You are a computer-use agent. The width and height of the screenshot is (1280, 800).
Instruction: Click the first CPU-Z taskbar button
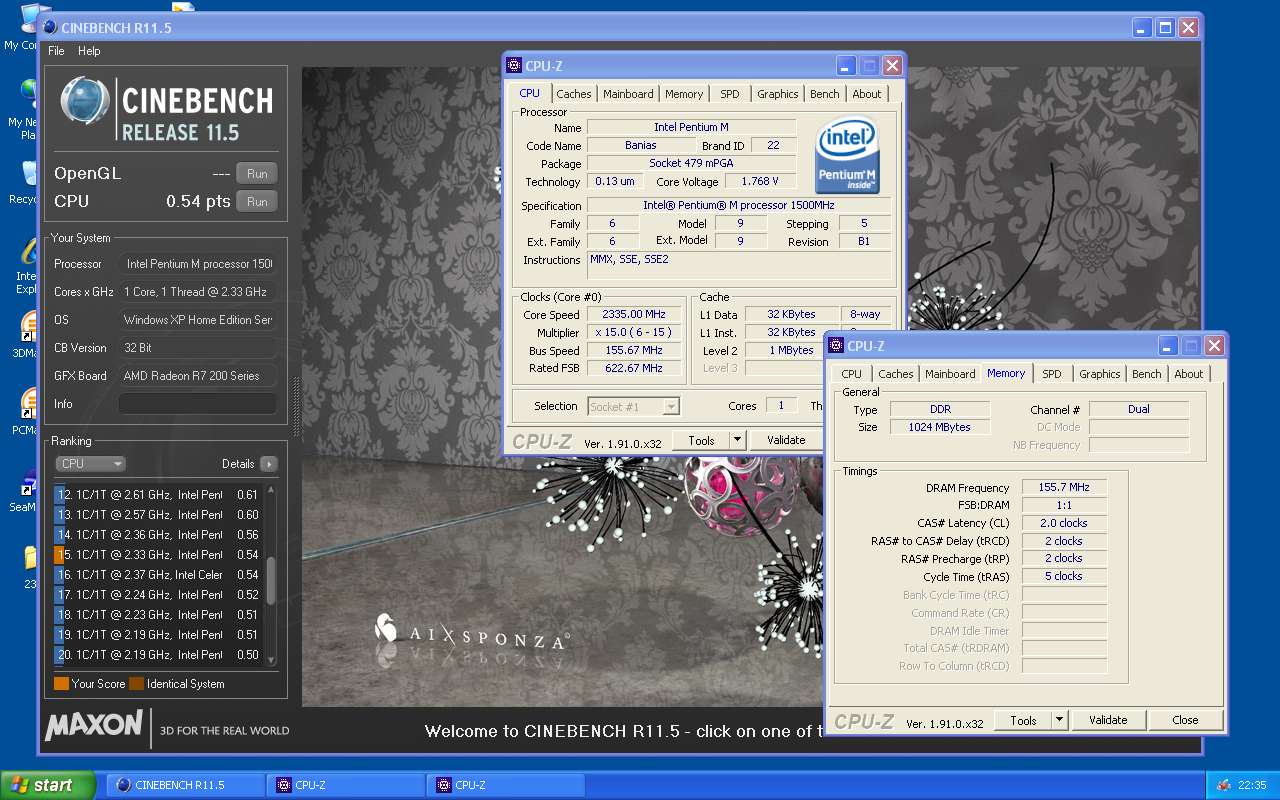346,785
